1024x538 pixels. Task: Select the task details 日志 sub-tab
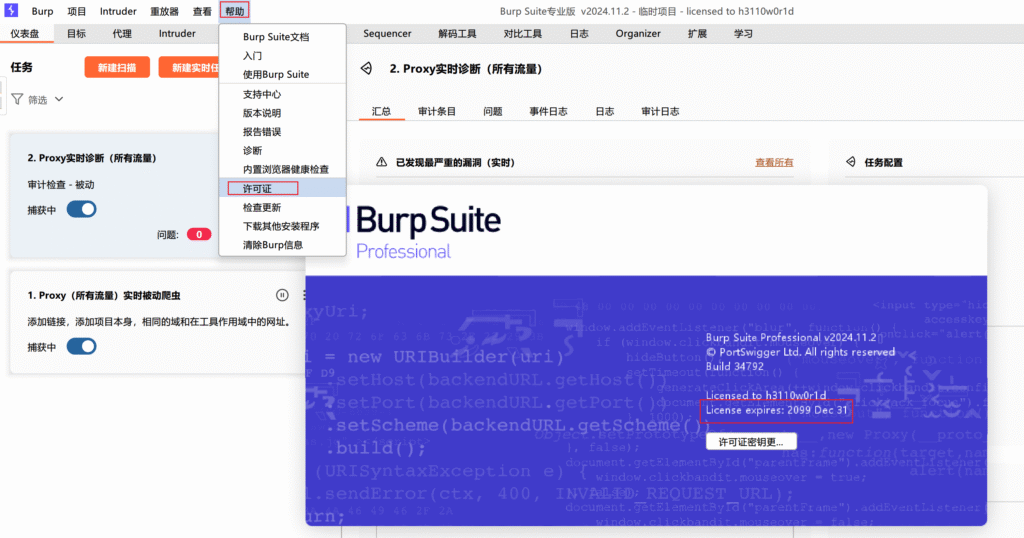pos(605,111)
